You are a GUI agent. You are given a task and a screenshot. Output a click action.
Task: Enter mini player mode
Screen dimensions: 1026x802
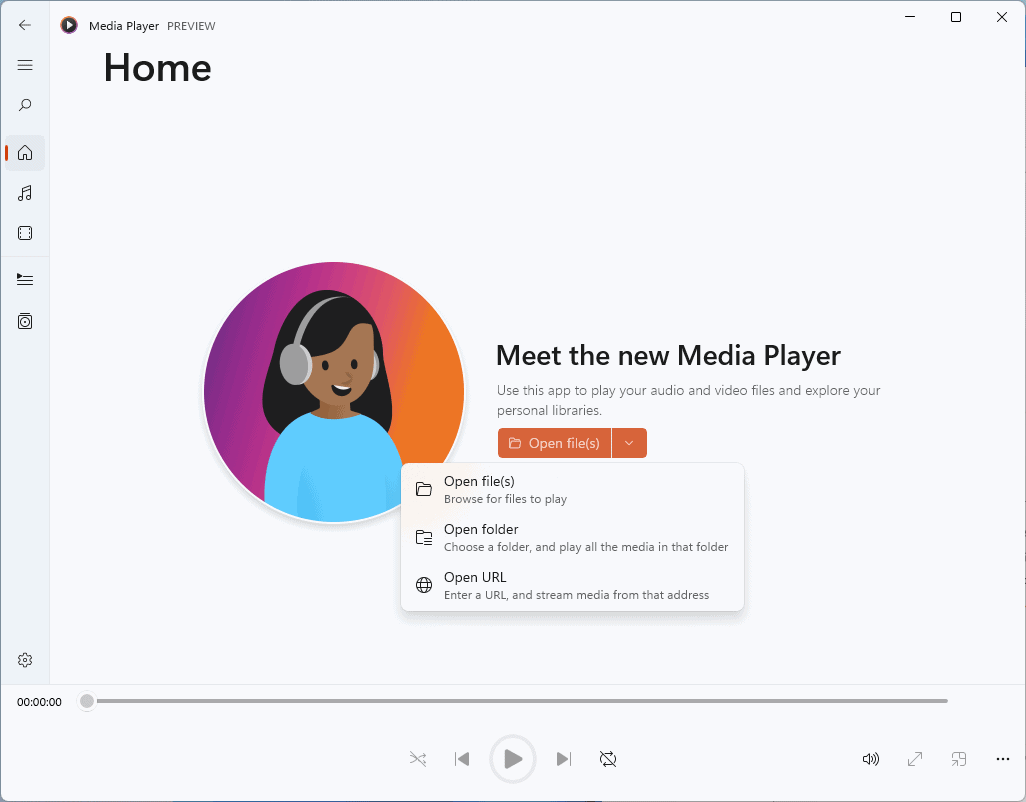tap(958, 759)
